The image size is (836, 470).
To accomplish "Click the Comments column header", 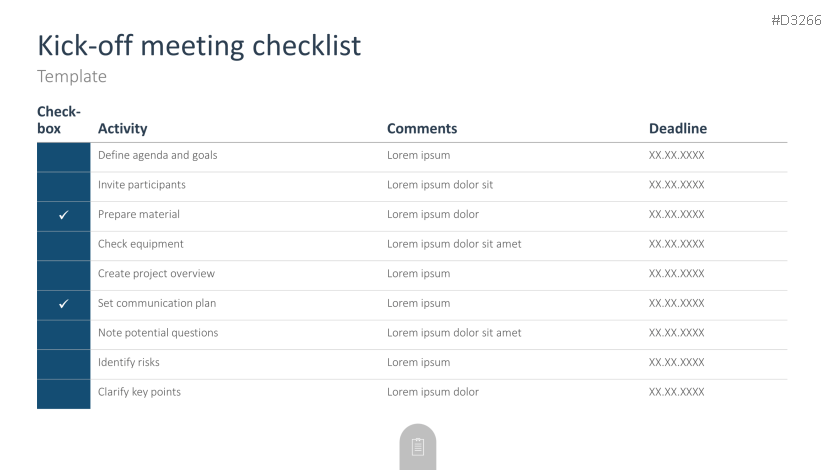I will (422, 128).
